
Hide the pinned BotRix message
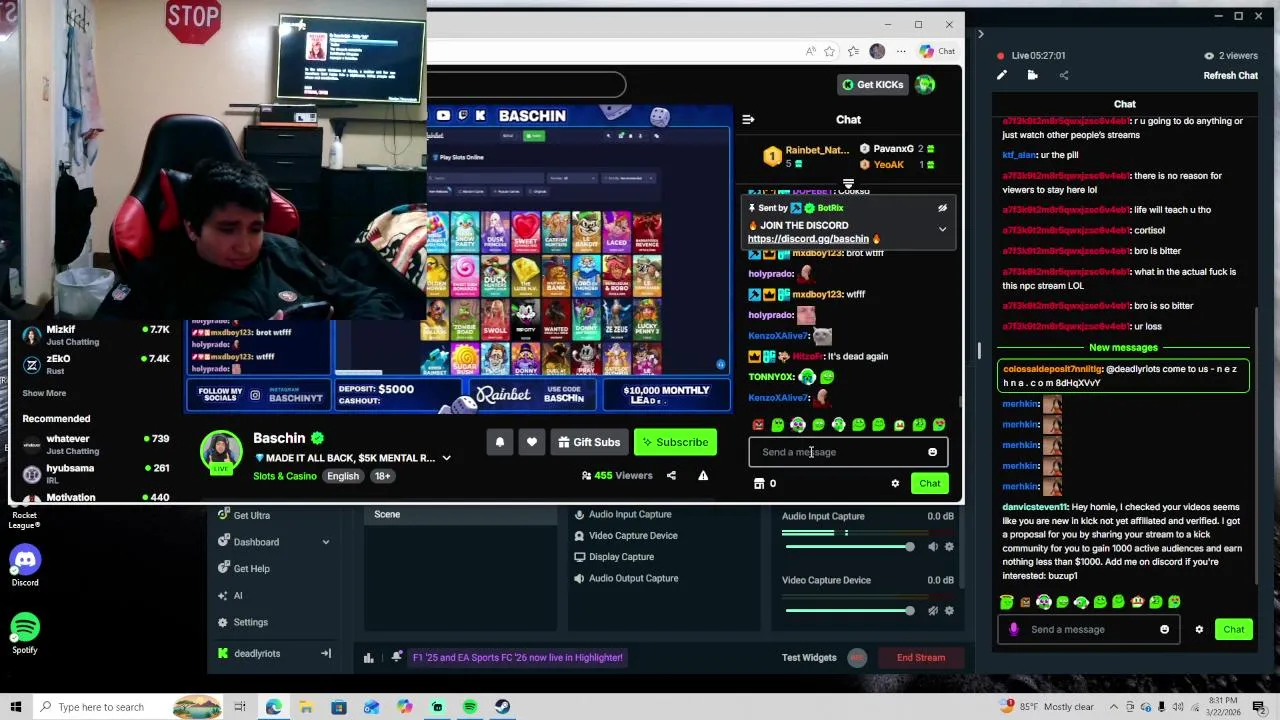coord(942,208)
